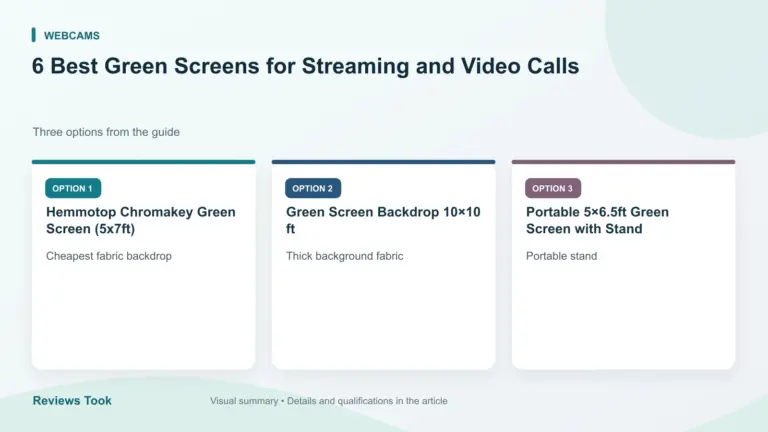
Task: Click the 'Visual summary • Details and qualifications' footer note
Action: click(329, 401)
